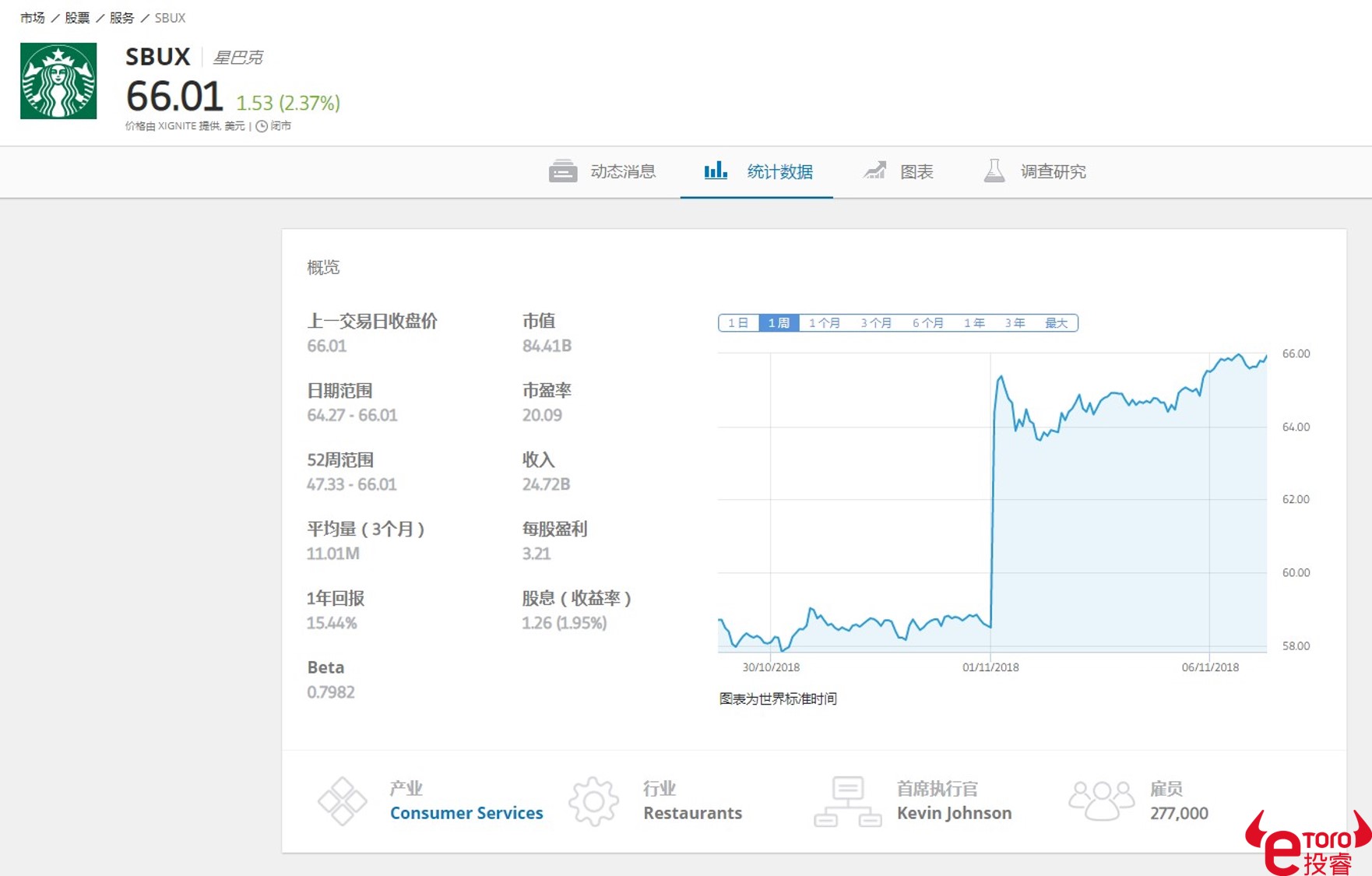Image resolution: width=1372 pixels, height=876 pixels.
Task: Open the 统计数据 tab
Action: (x=757, y=171)
